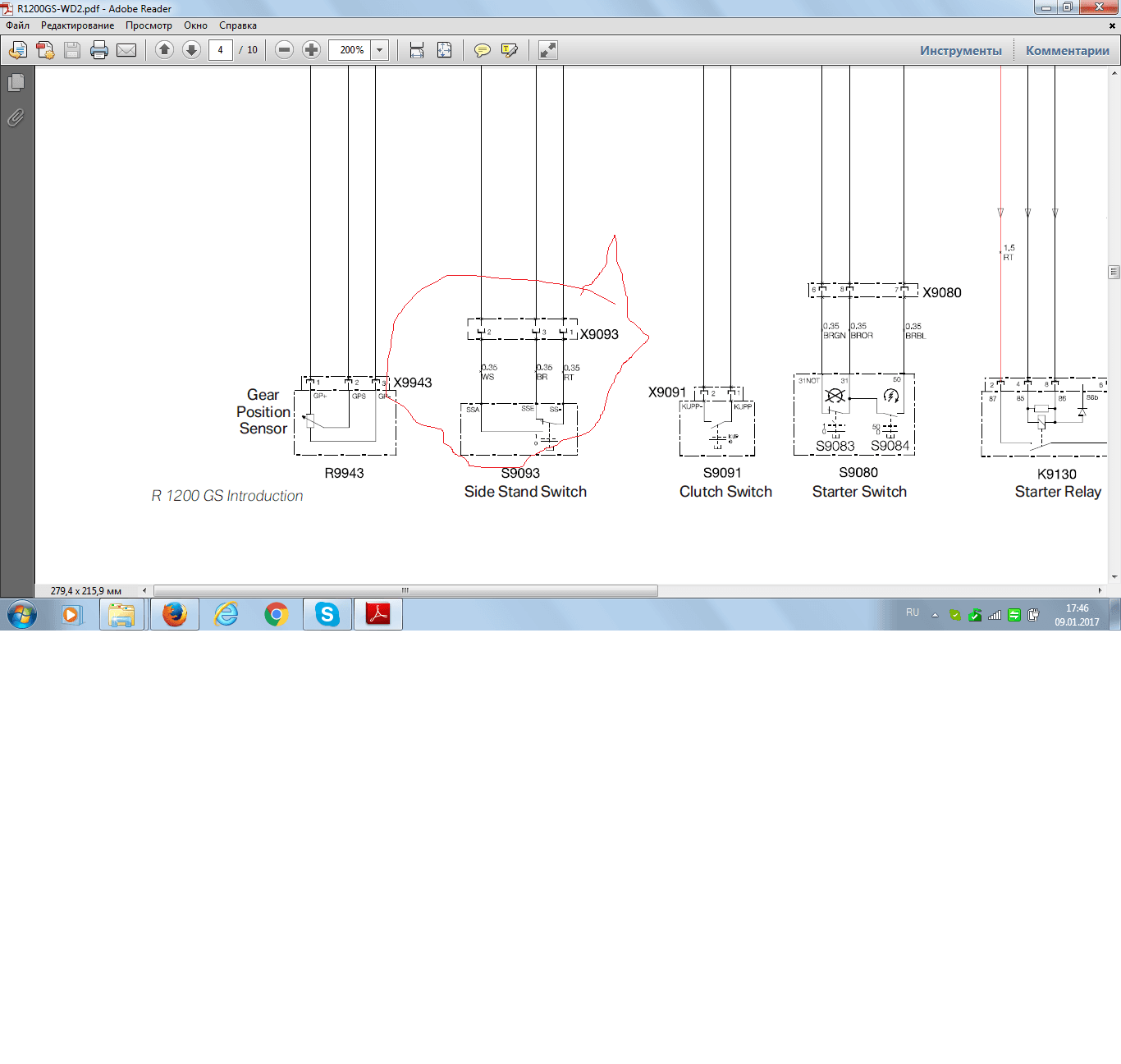This screenshot has height=1064, width=1121.
Task: Zoom in with the plus button
Action: tap(311, 50)
